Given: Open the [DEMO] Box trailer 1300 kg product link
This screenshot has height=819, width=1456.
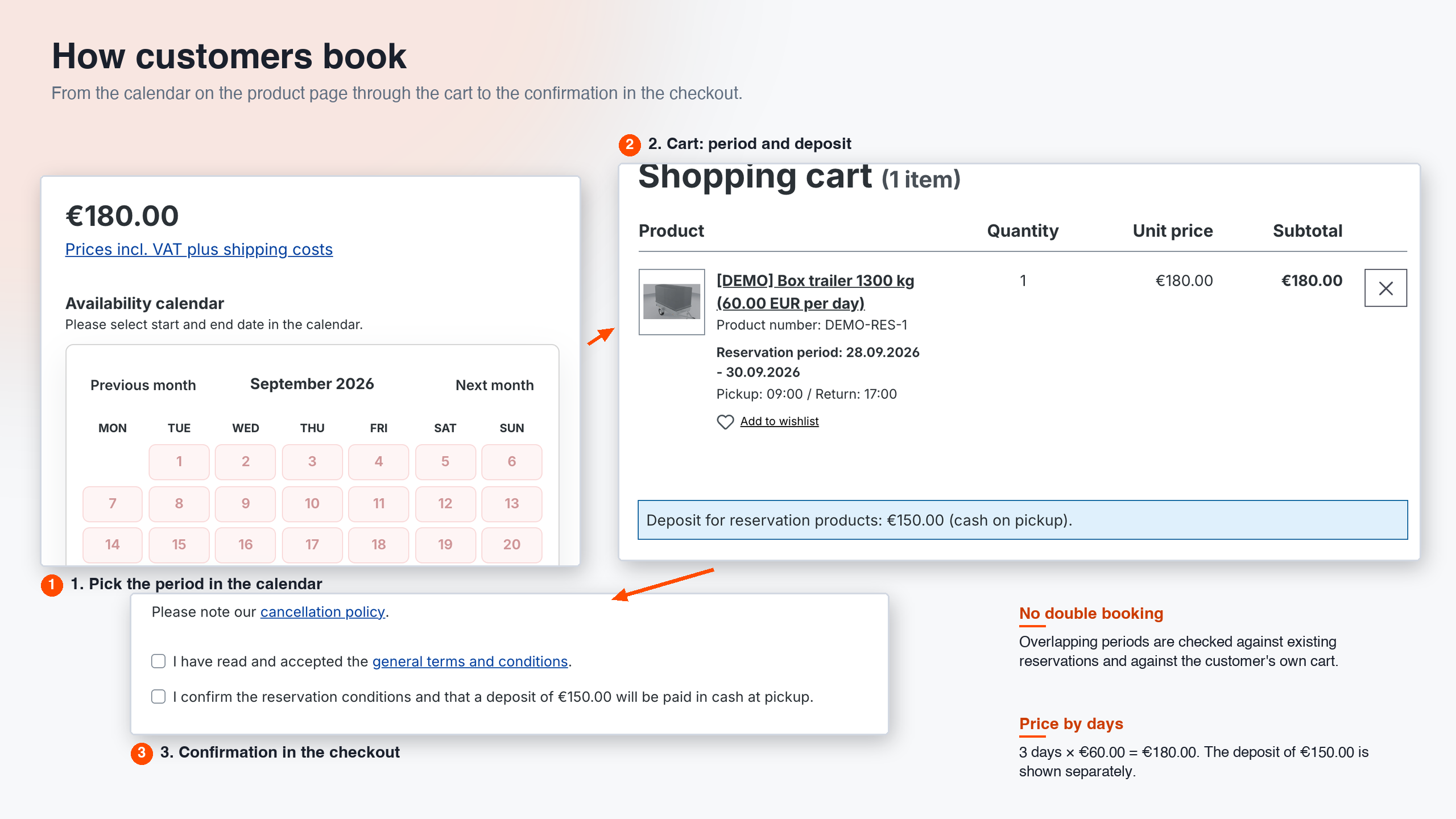Looking at the screenshot, I should tap(815, 292).
